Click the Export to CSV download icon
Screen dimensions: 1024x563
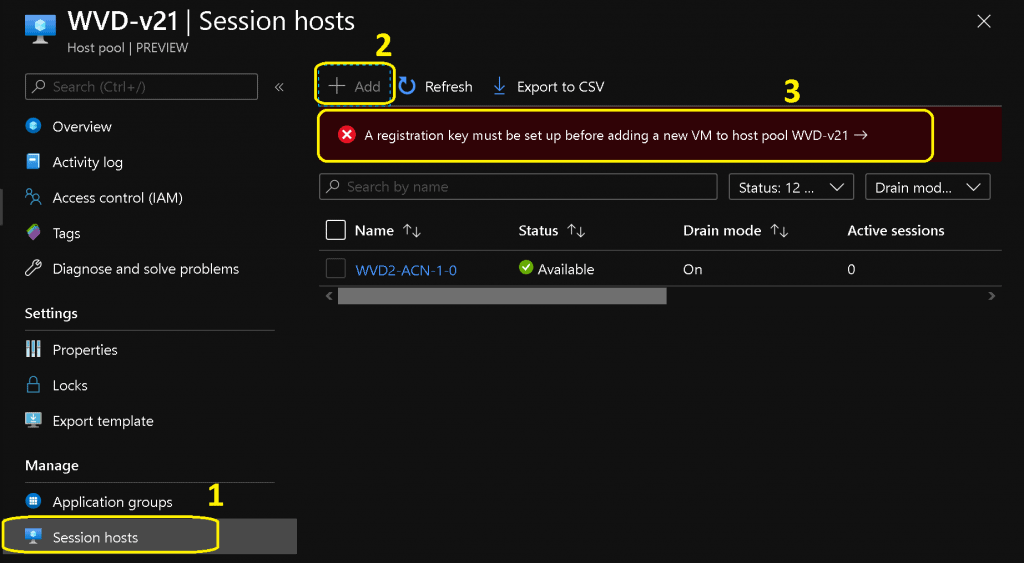pos(500,86)
